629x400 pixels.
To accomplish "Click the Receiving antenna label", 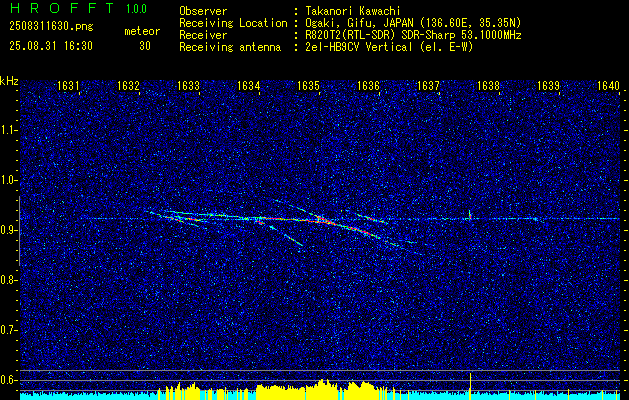I will tap(230, 47).
